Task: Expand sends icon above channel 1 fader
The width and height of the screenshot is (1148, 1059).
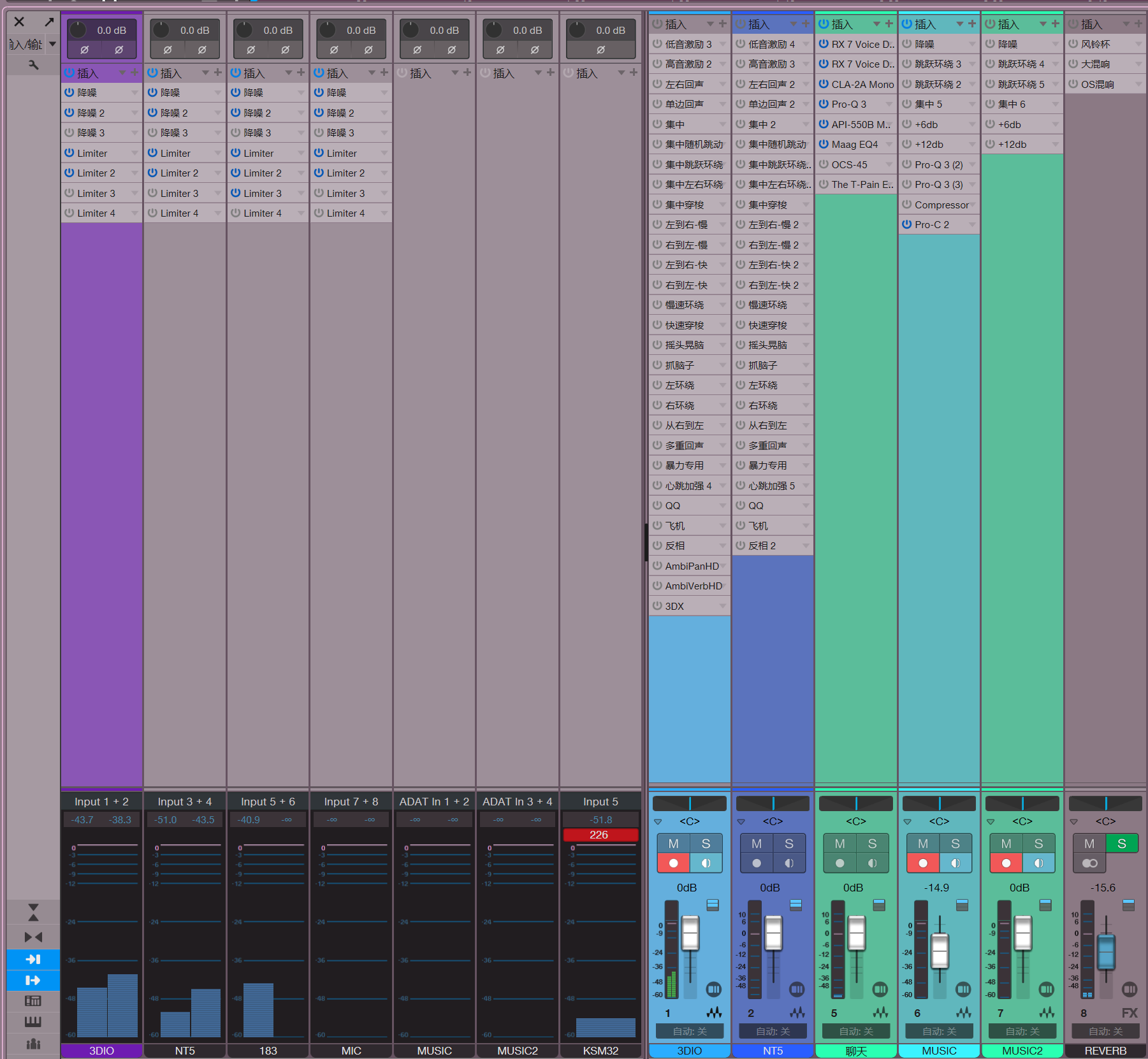Action: pyautogui.click(x=713, y=905)
